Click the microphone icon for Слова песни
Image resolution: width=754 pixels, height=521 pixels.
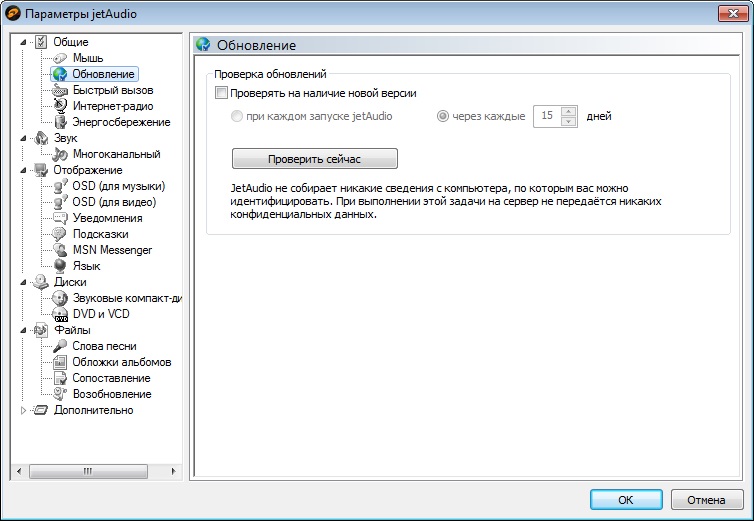click(60, 346)
